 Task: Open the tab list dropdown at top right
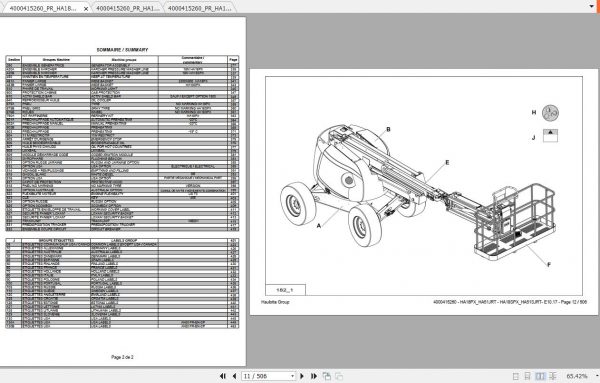[x=592, y=6]
